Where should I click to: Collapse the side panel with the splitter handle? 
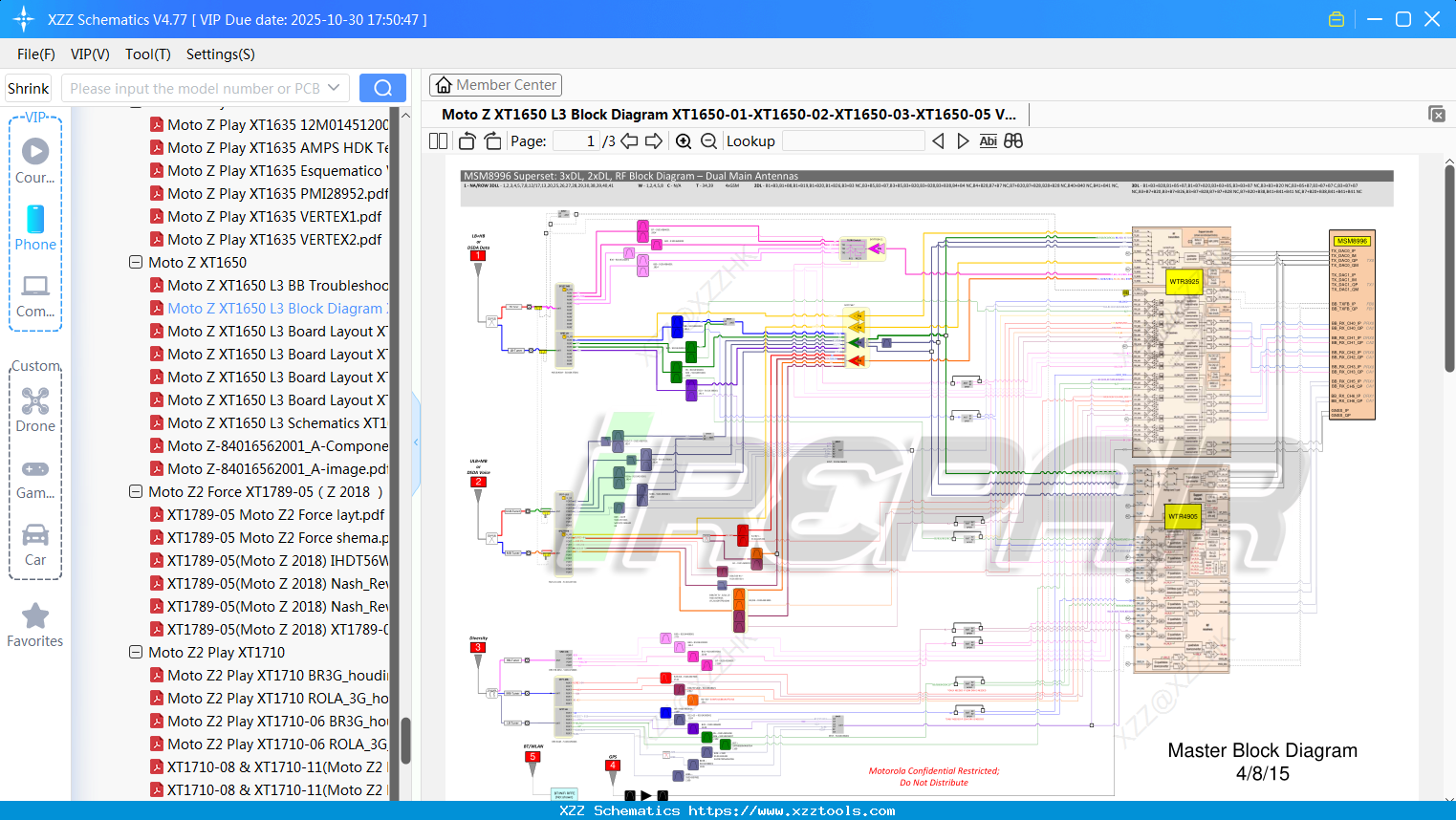point(416,442)
